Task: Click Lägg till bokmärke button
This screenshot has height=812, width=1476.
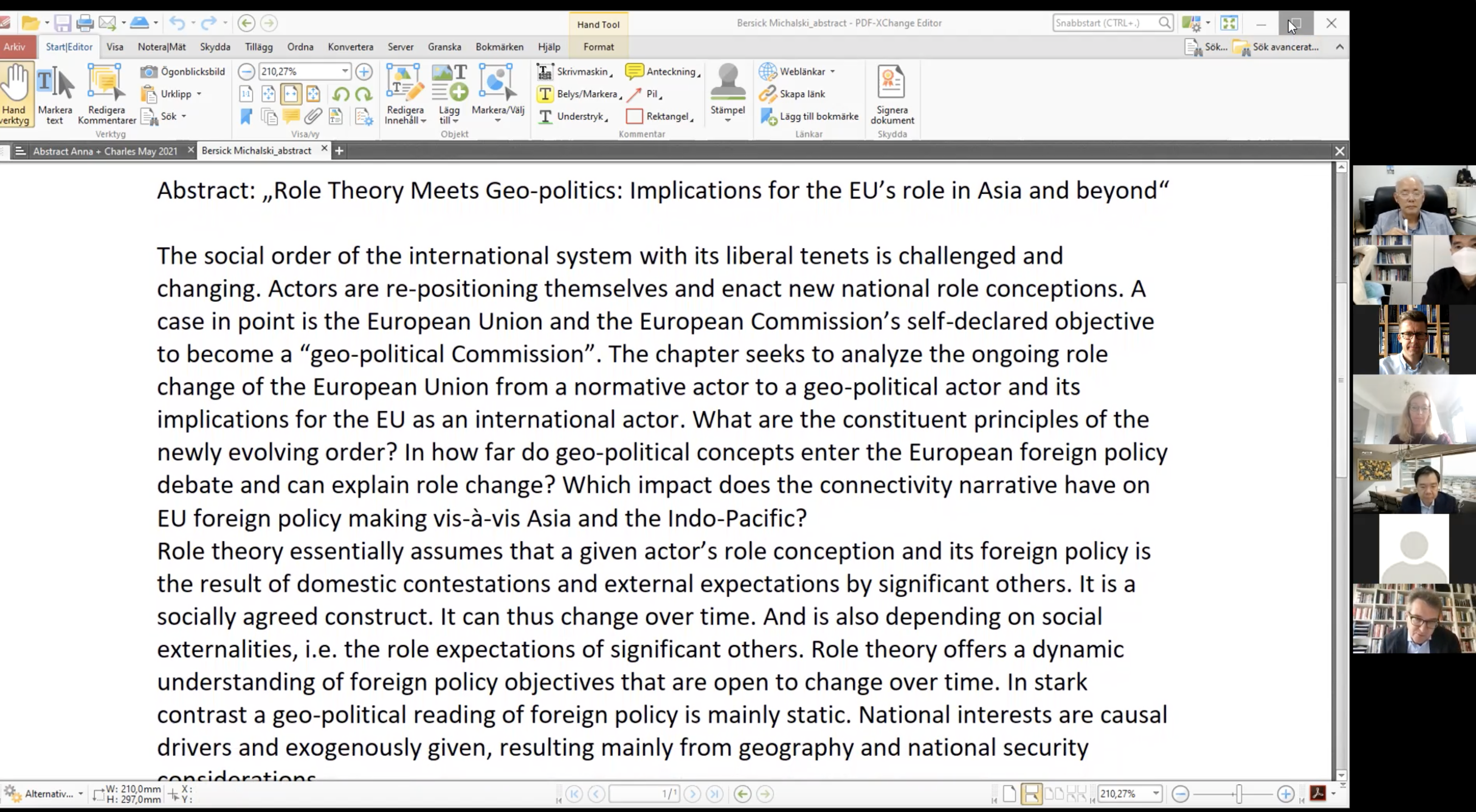Action: [809, 116]
